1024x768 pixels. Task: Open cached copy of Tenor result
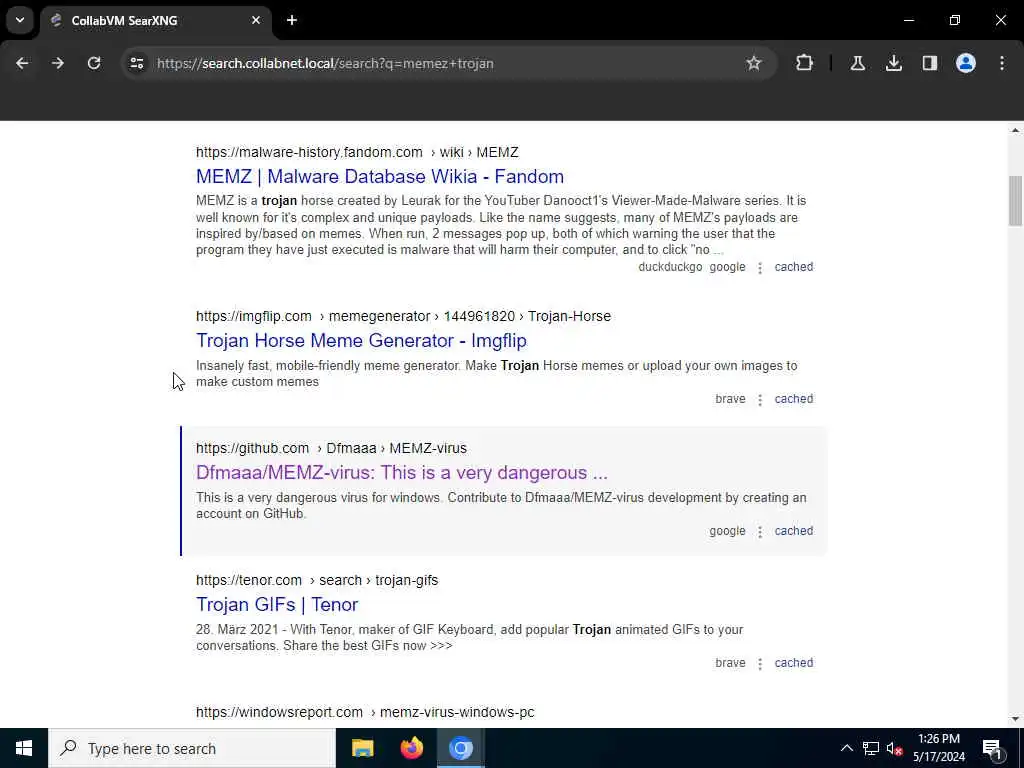click(793, 662)
